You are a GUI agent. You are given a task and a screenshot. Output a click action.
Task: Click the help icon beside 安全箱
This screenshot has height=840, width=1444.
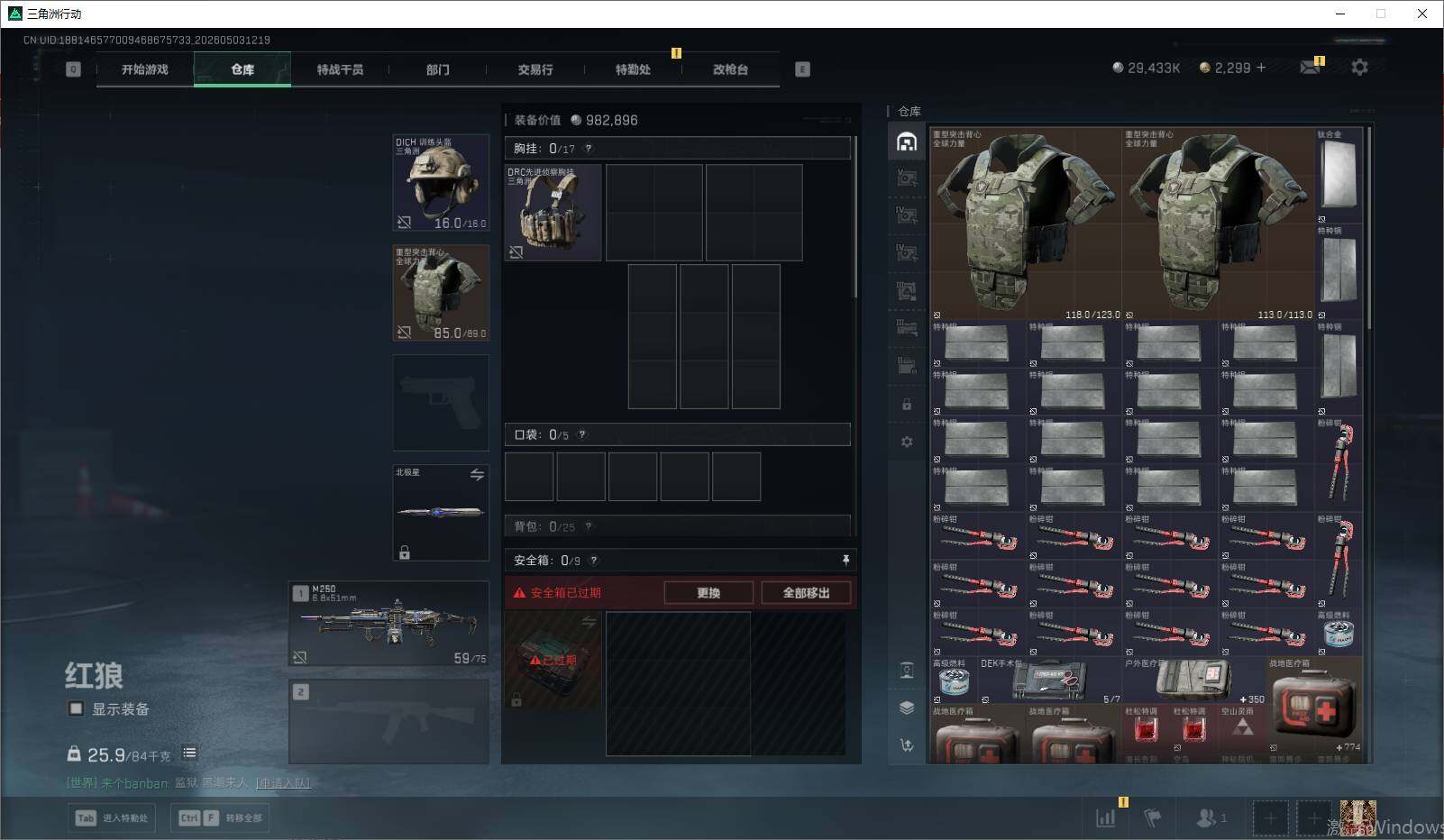[593, 560]
